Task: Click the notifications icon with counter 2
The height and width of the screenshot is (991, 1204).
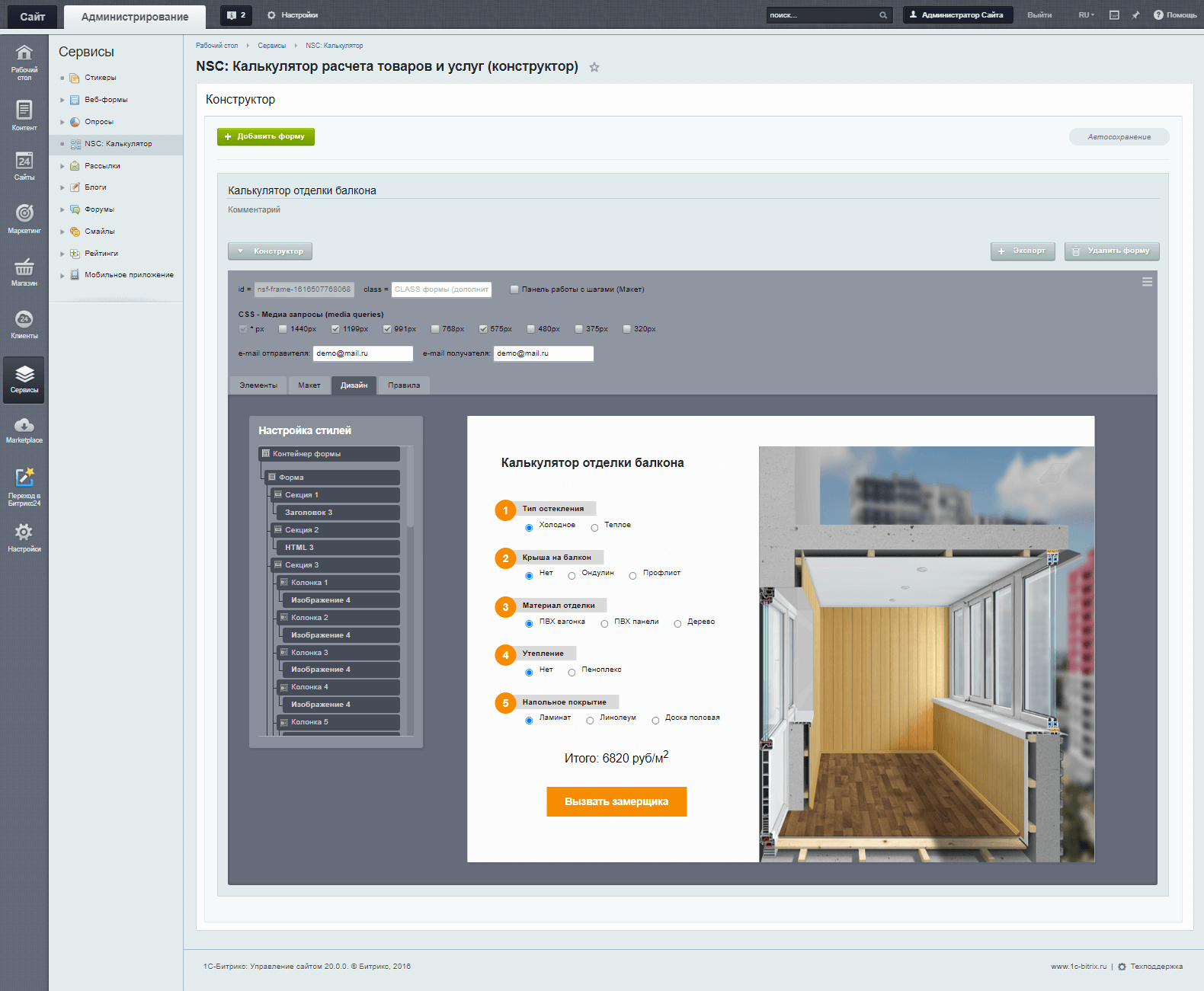Action: 236,15
